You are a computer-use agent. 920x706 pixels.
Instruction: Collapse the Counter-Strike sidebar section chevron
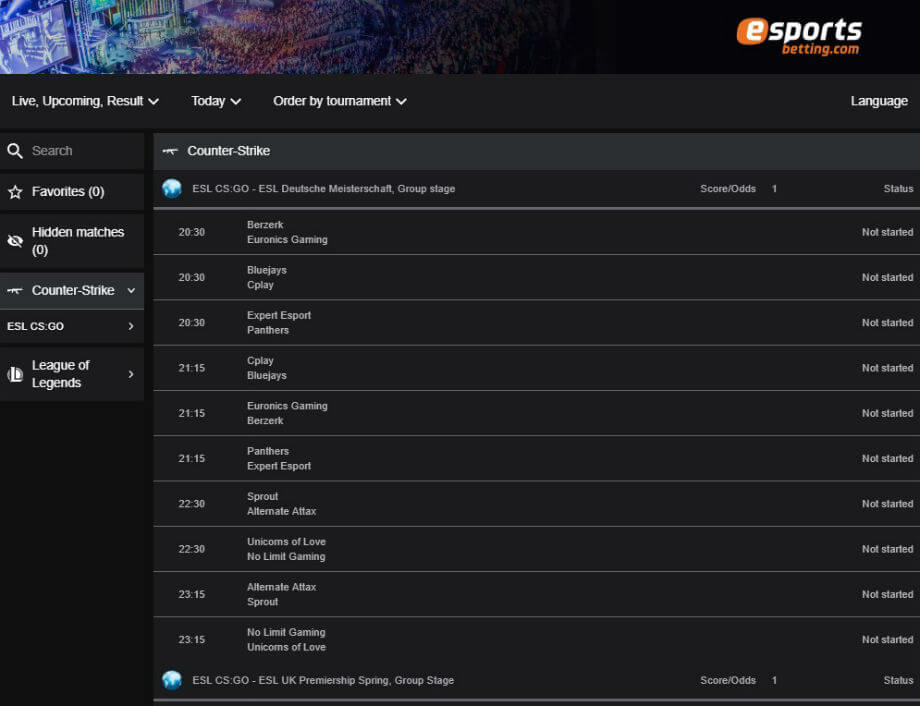click(131, 291)
